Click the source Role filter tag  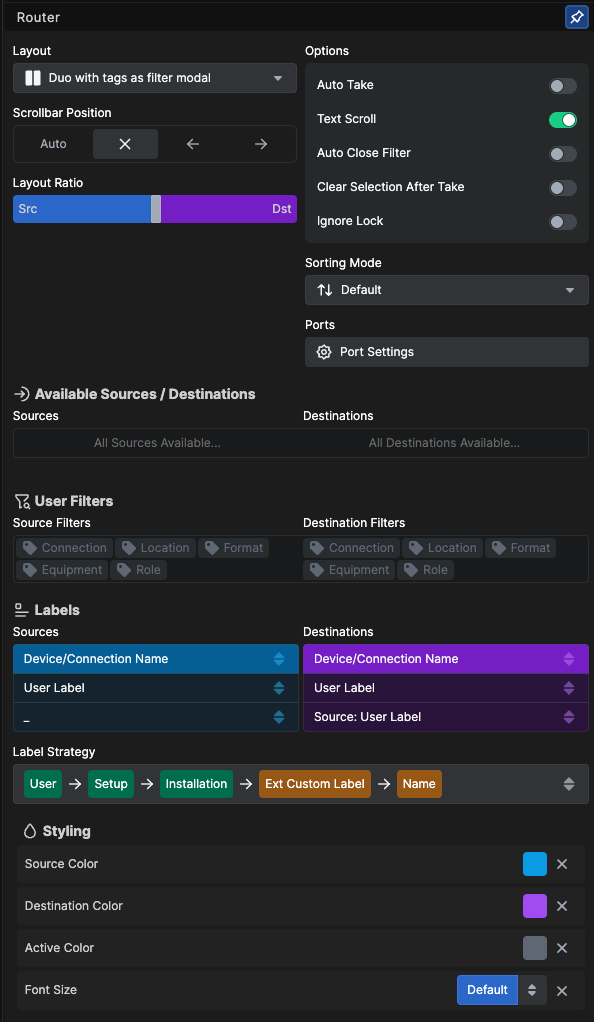(x=139, y=570)
